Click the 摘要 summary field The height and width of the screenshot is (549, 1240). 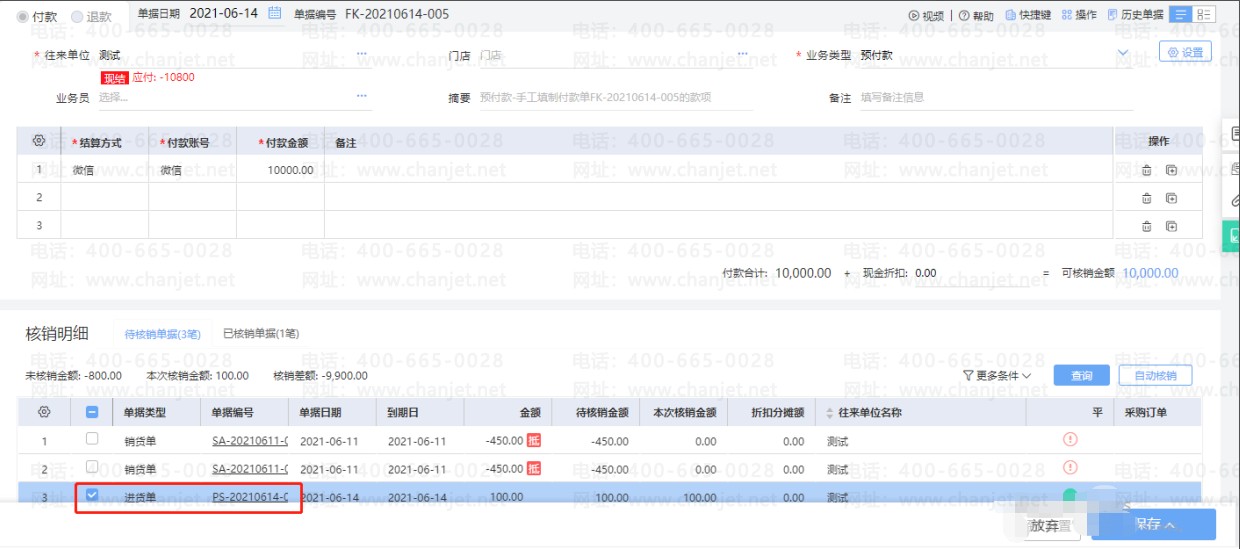(x=615, y=98)
